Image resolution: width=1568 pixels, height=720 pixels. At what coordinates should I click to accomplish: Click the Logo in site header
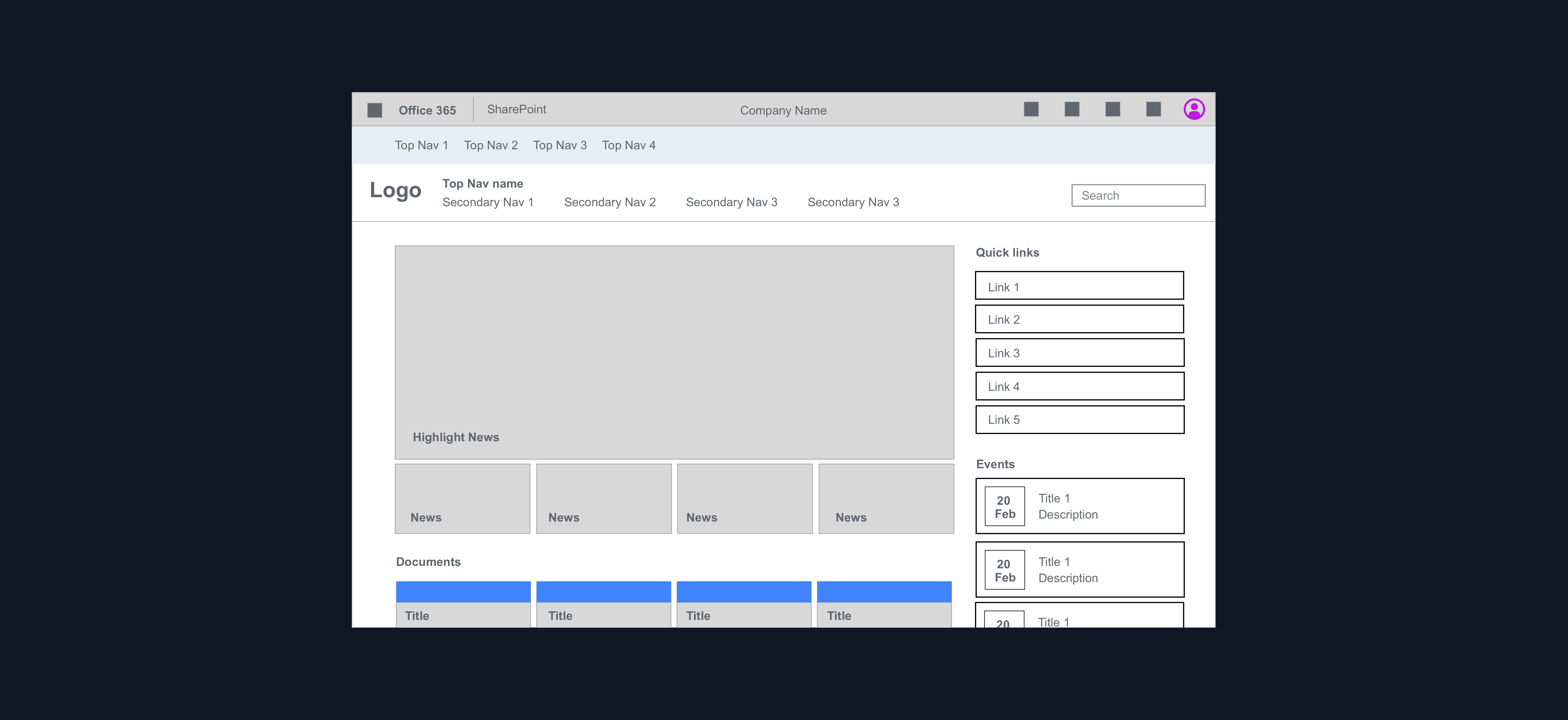(x=395, y=191)
